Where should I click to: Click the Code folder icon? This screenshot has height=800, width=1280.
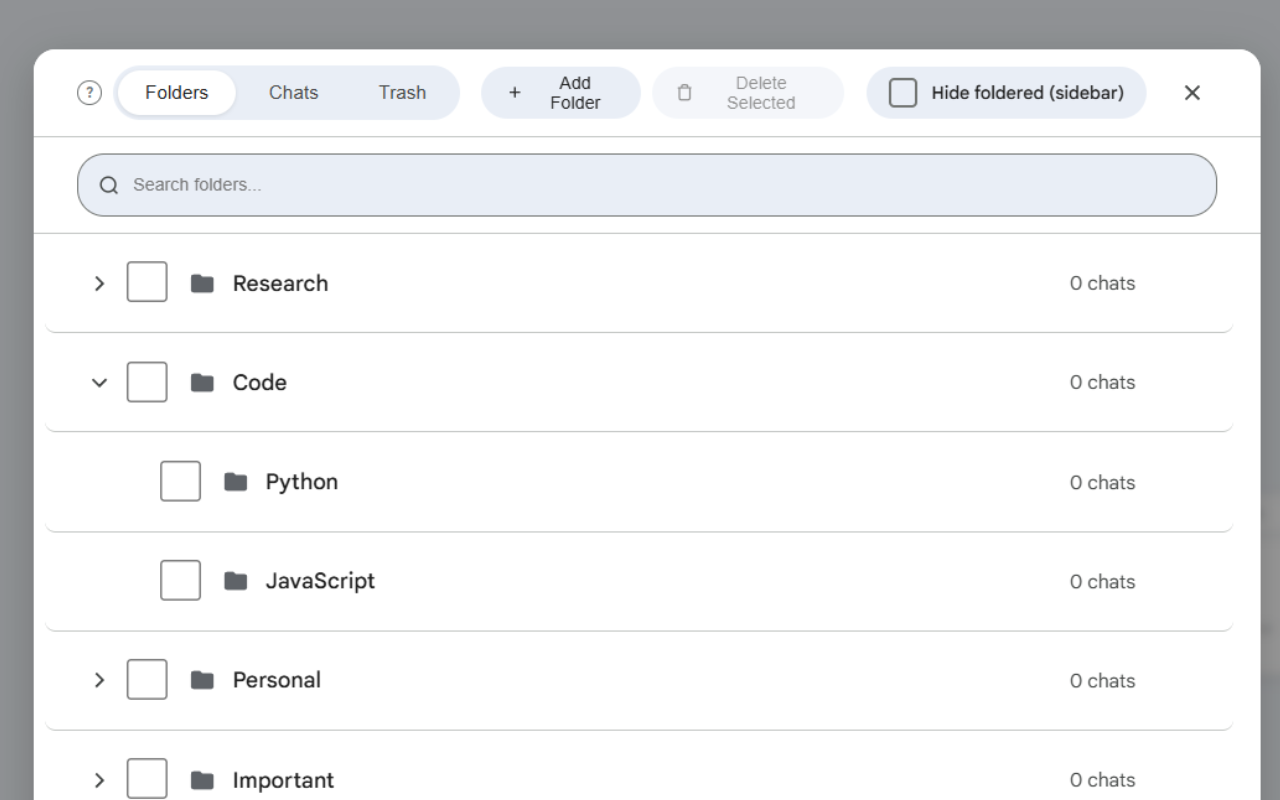click(x=203, y=382)
